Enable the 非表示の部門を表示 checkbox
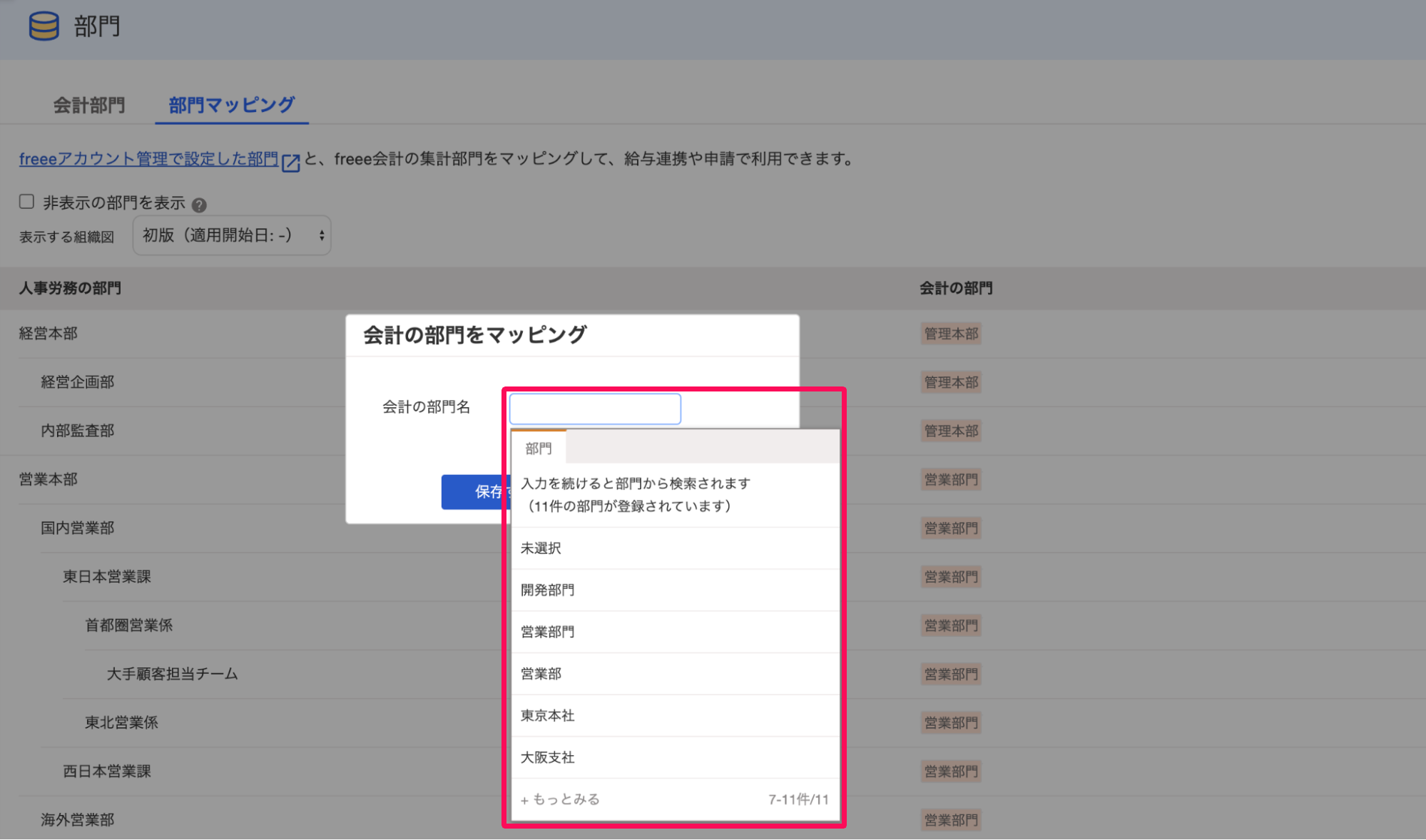 26,202
